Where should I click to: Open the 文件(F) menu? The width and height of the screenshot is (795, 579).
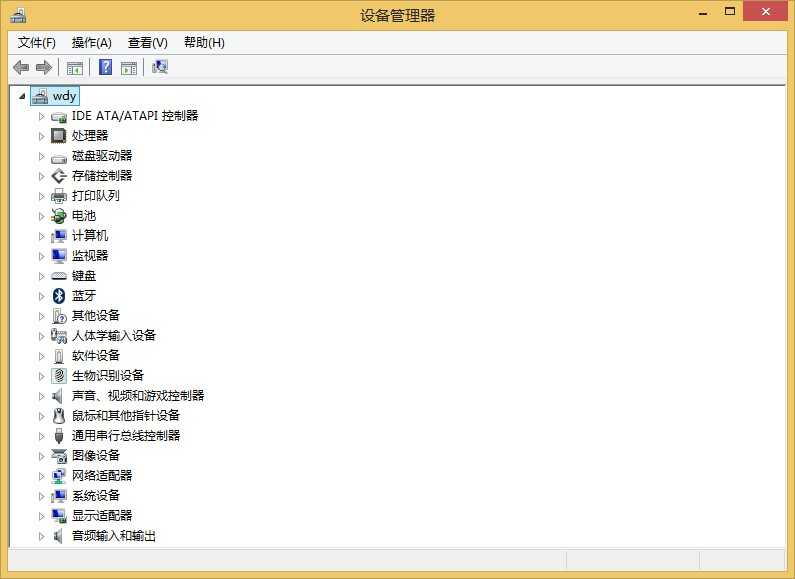click(37, 43)
